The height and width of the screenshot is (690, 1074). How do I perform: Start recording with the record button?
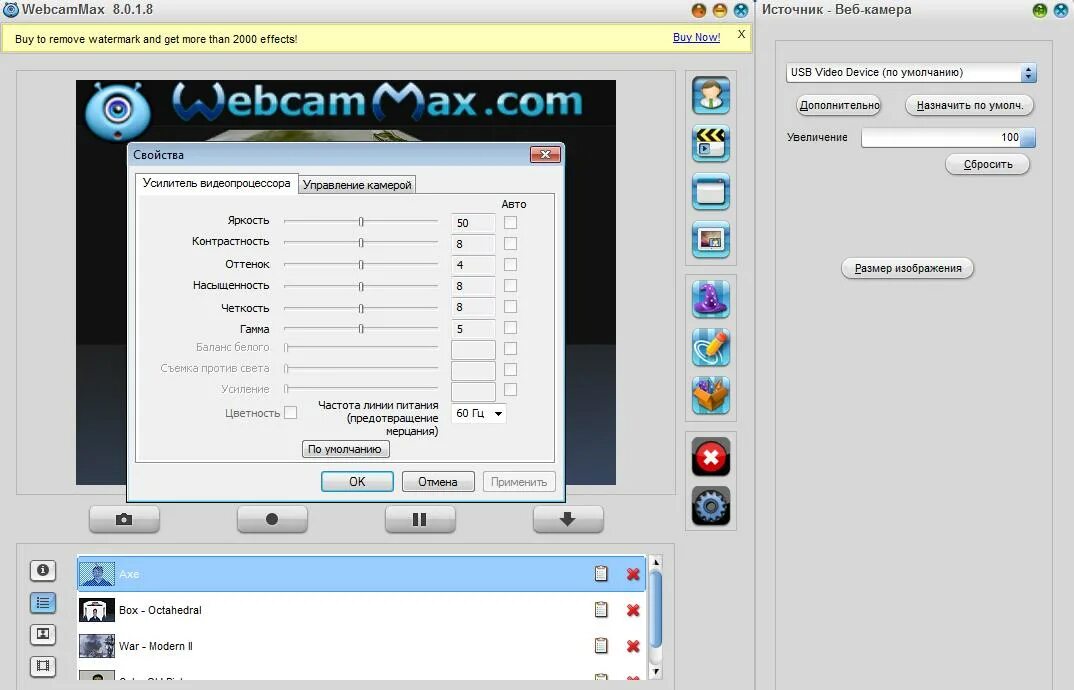tap(272, 519)
